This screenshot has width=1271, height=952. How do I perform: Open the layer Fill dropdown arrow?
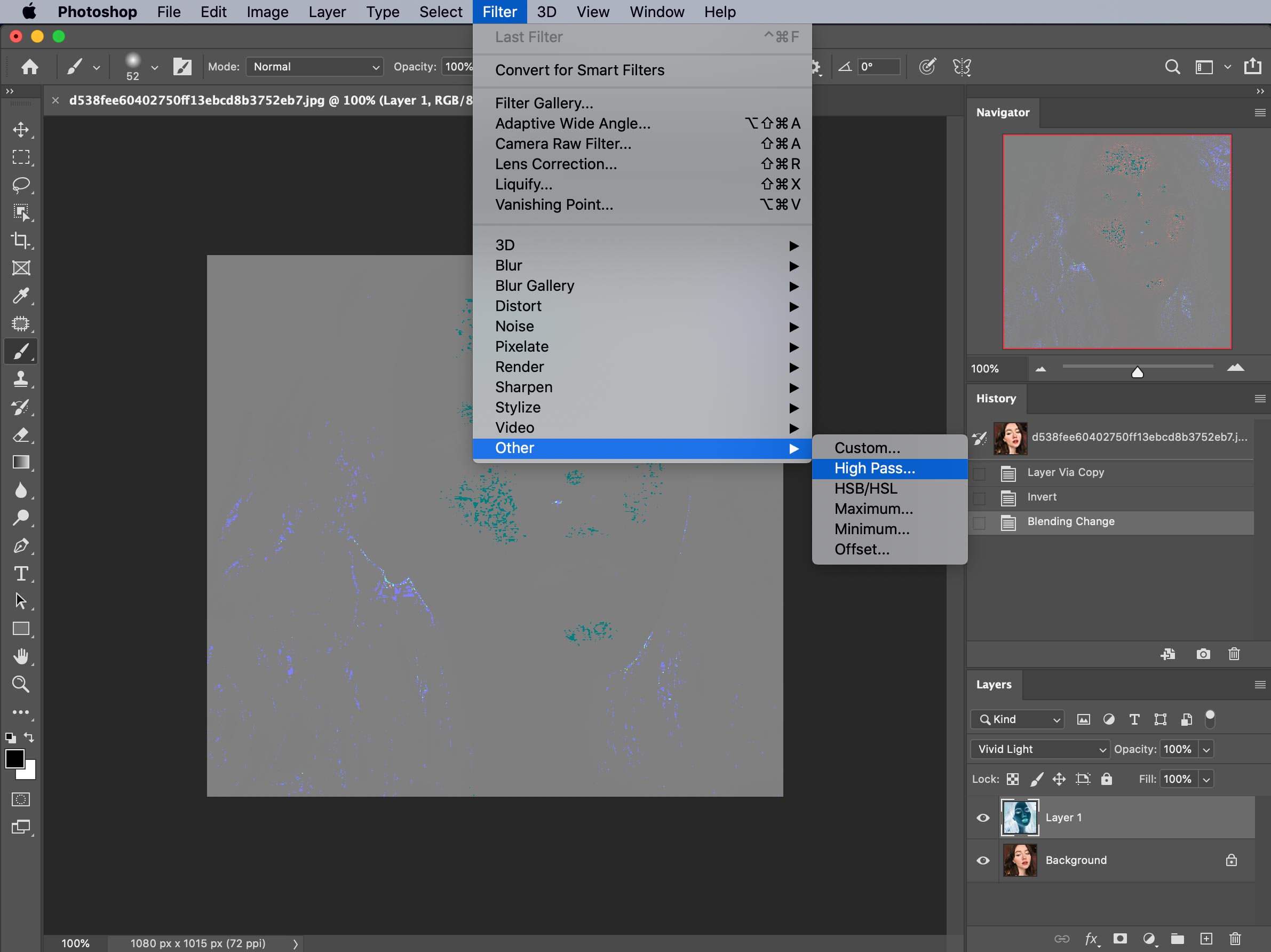1206,780
